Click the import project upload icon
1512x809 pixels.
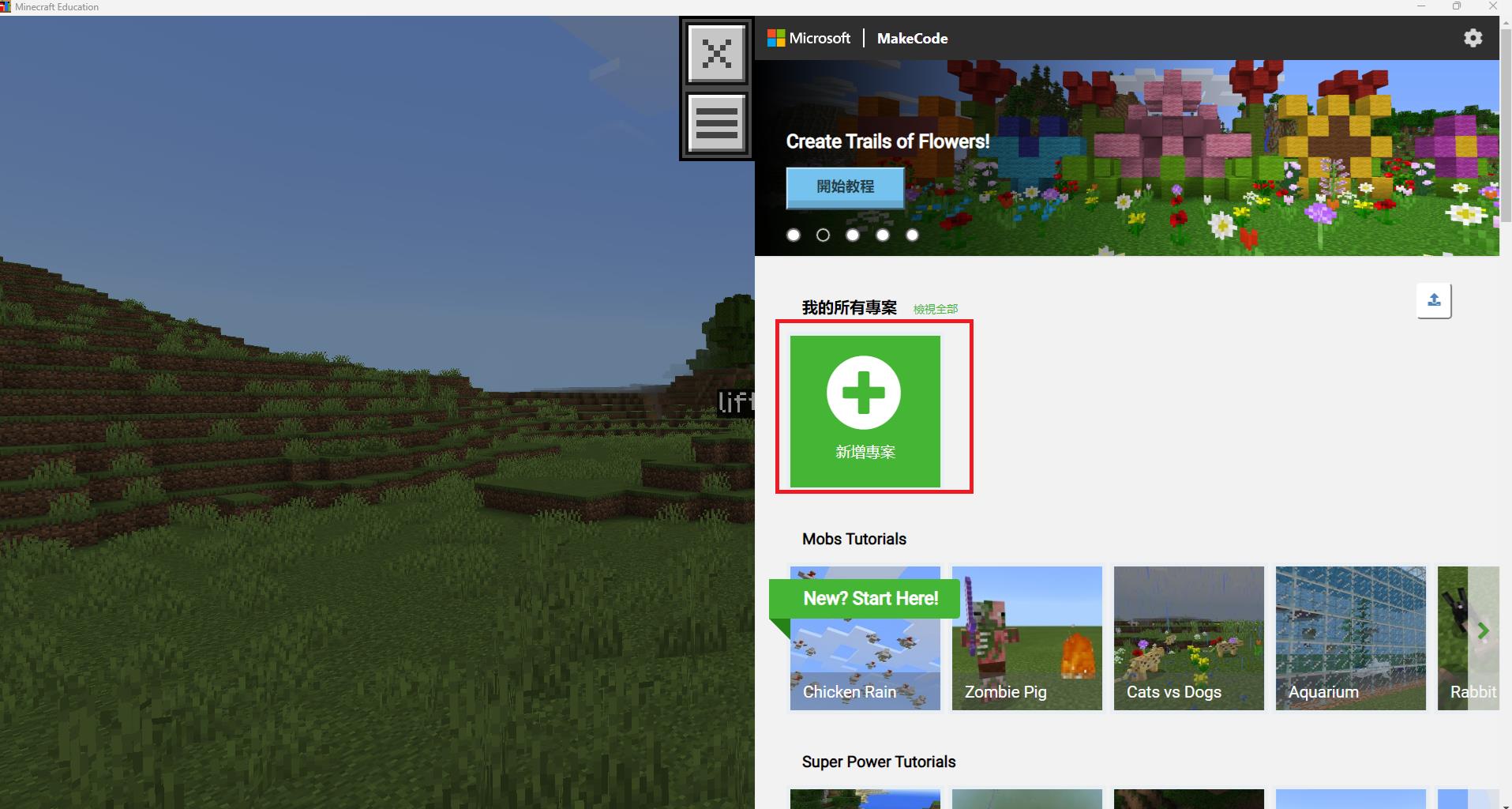click(1434, 300)
